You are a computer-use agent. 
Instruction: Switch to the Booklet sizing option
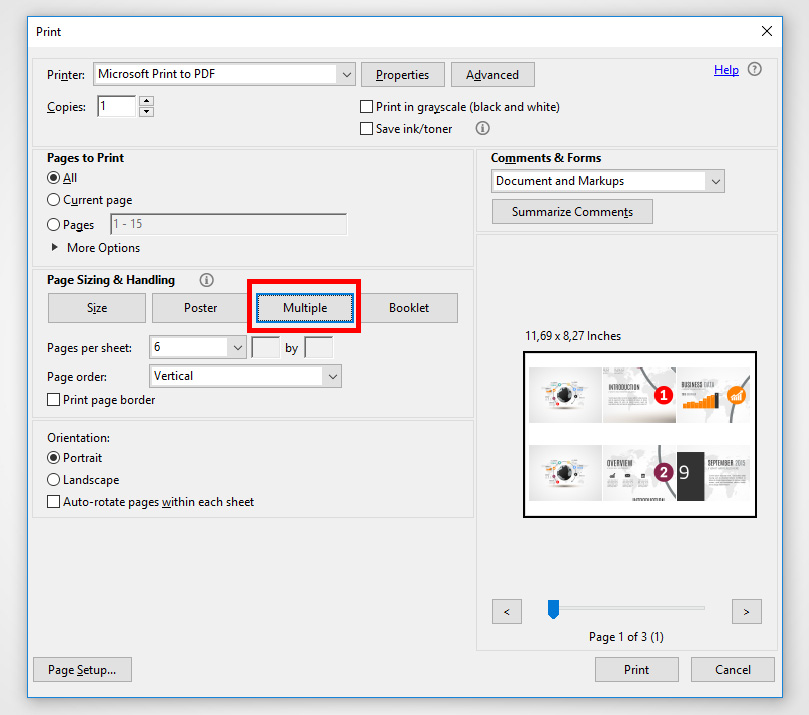tap(409, 308)
